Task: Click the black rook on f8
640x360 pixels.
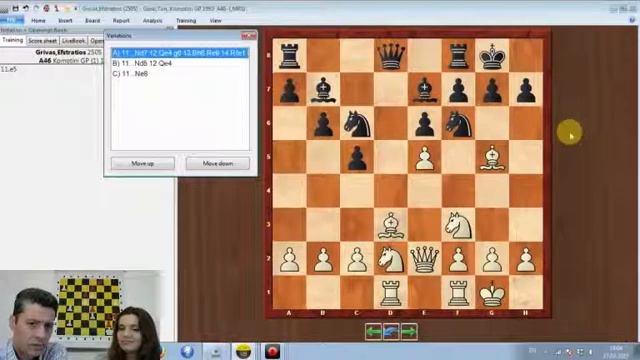Action: tap(458, 56)
